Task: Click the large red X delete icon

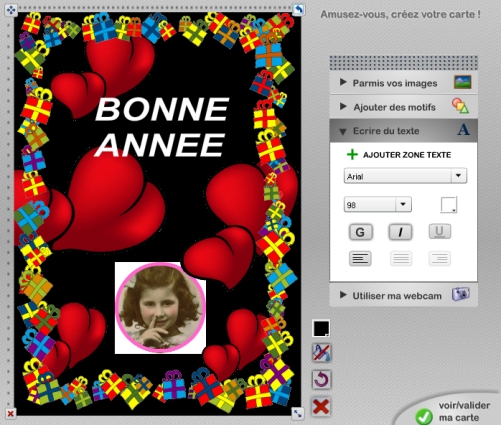Action: pos(321,407)
